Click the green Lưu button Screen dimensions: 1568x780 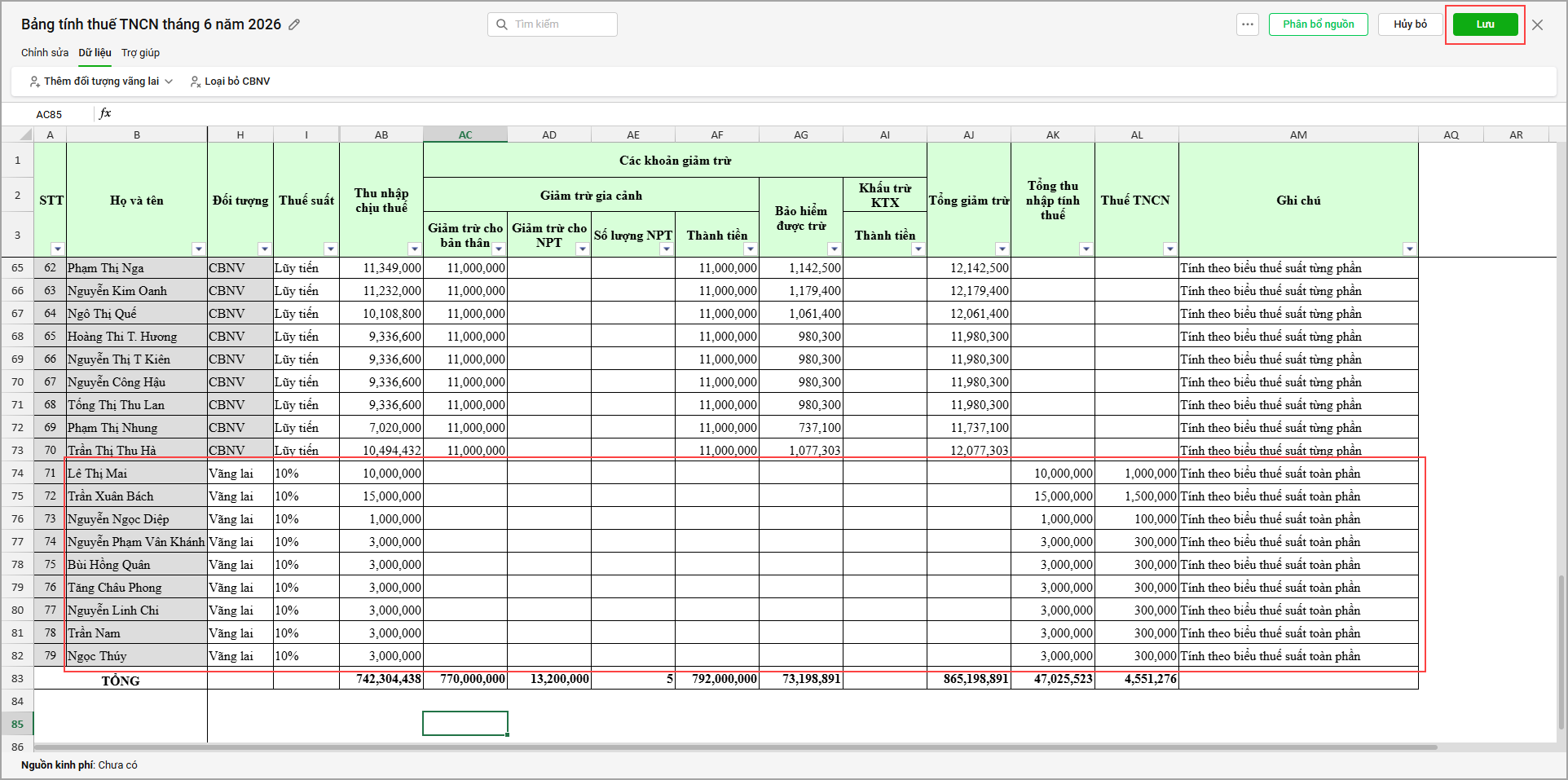pyautogui.click(x=1485, y=24)
